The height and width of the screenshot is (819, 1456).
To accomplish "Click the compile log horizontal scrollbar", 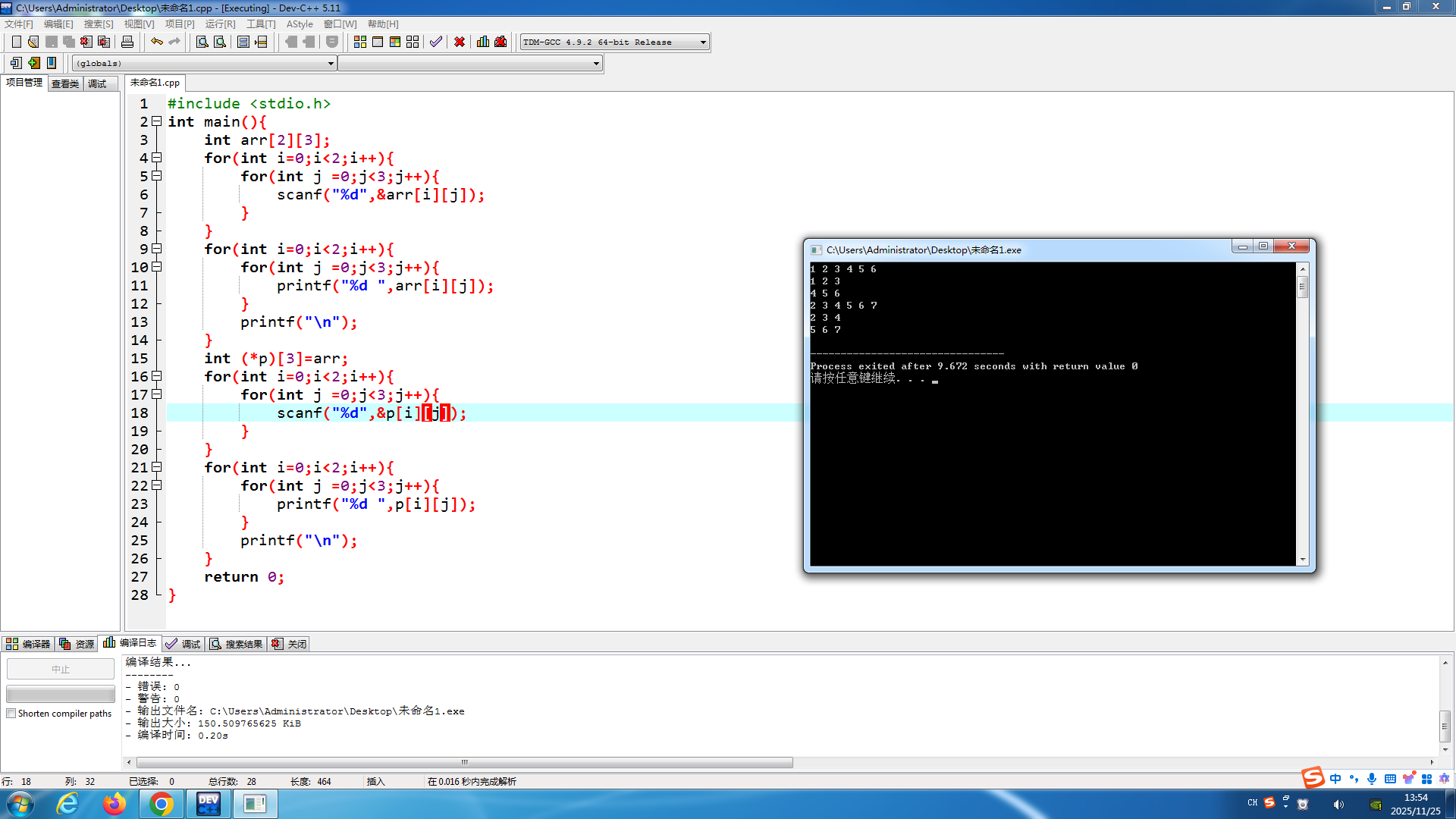I will coord(464,763).
